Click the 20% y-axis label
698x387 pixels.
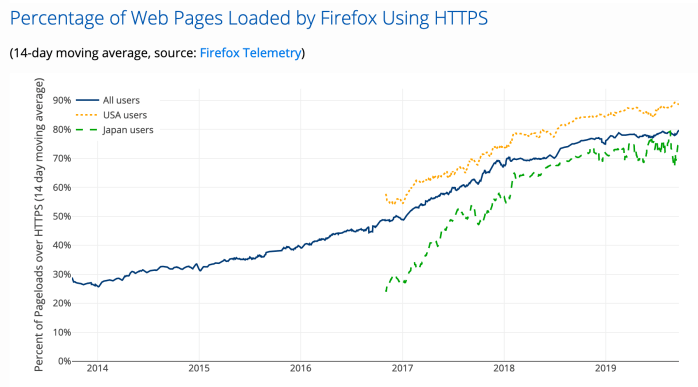pos(62,303)
